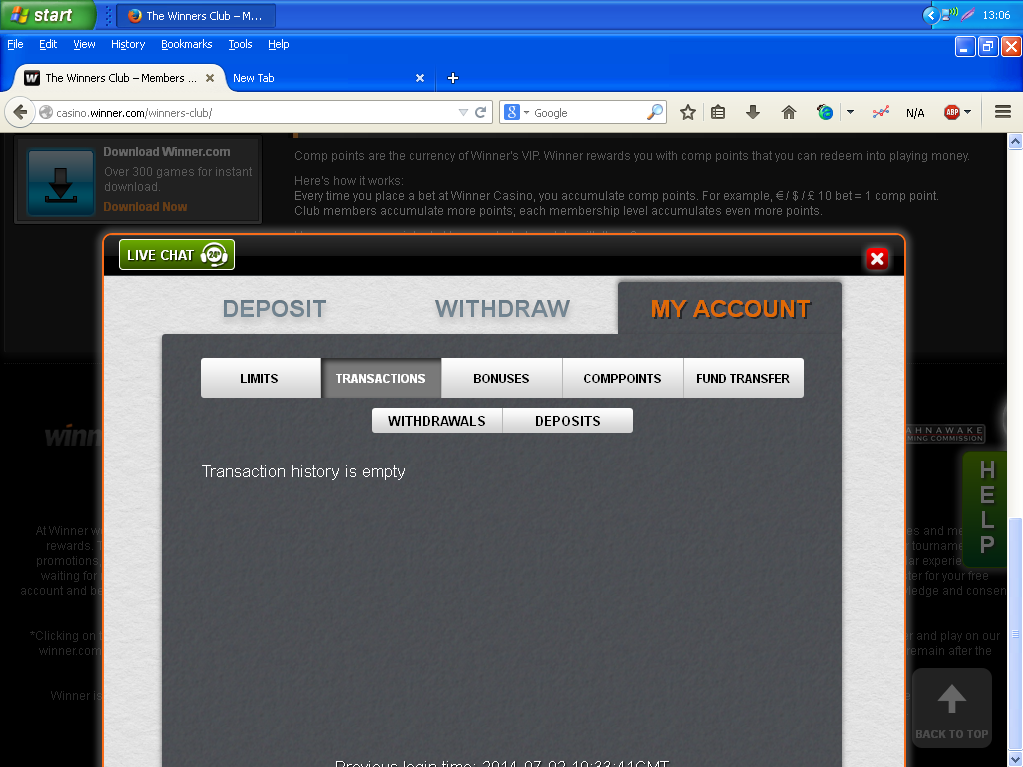Click the tray network icon
The height and width of the screenshot is (767, 1023).
tap(949, 14)
